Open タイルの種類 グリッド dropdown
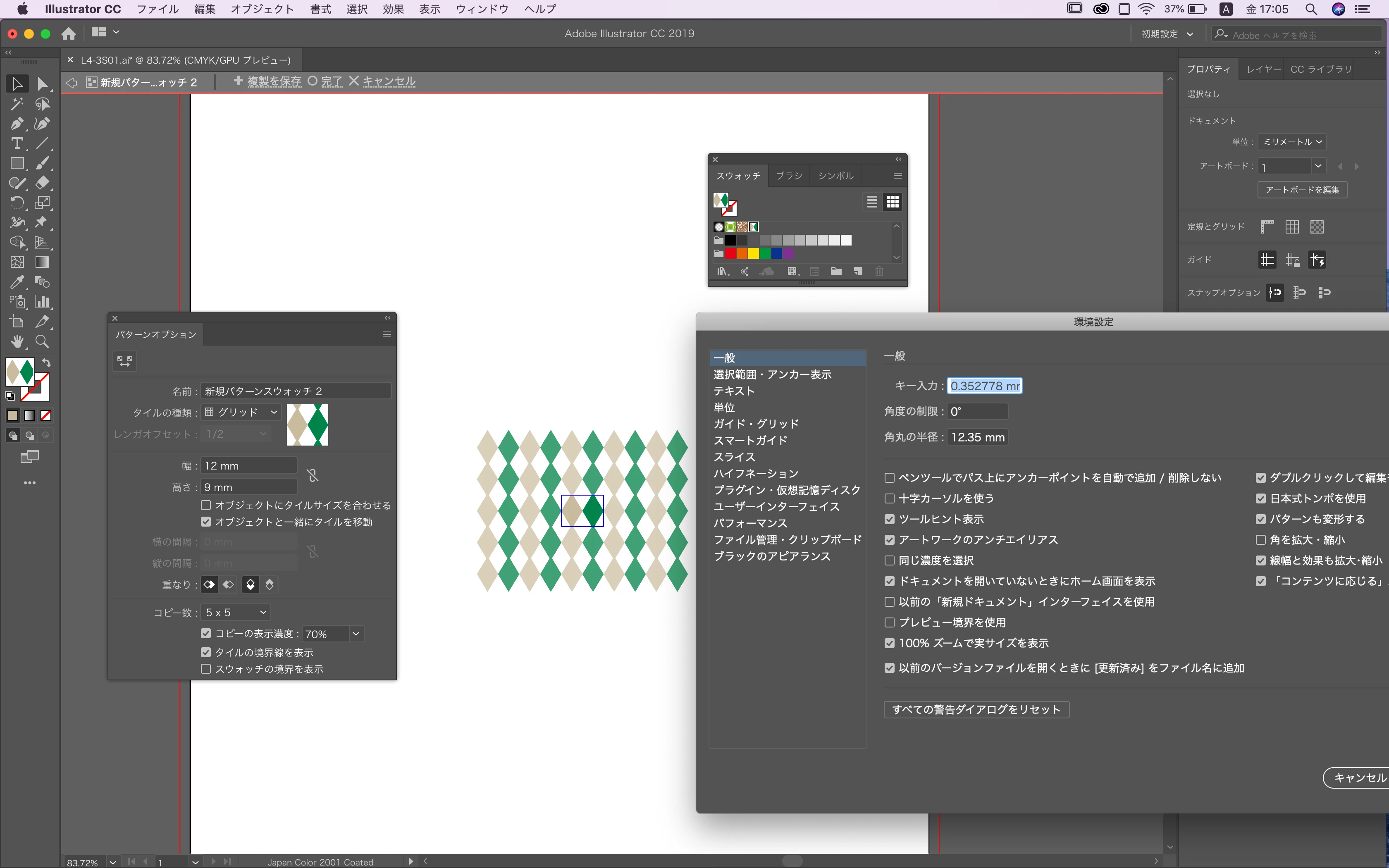The width and height of the screenshot is (1389, 868). point(241,412)
